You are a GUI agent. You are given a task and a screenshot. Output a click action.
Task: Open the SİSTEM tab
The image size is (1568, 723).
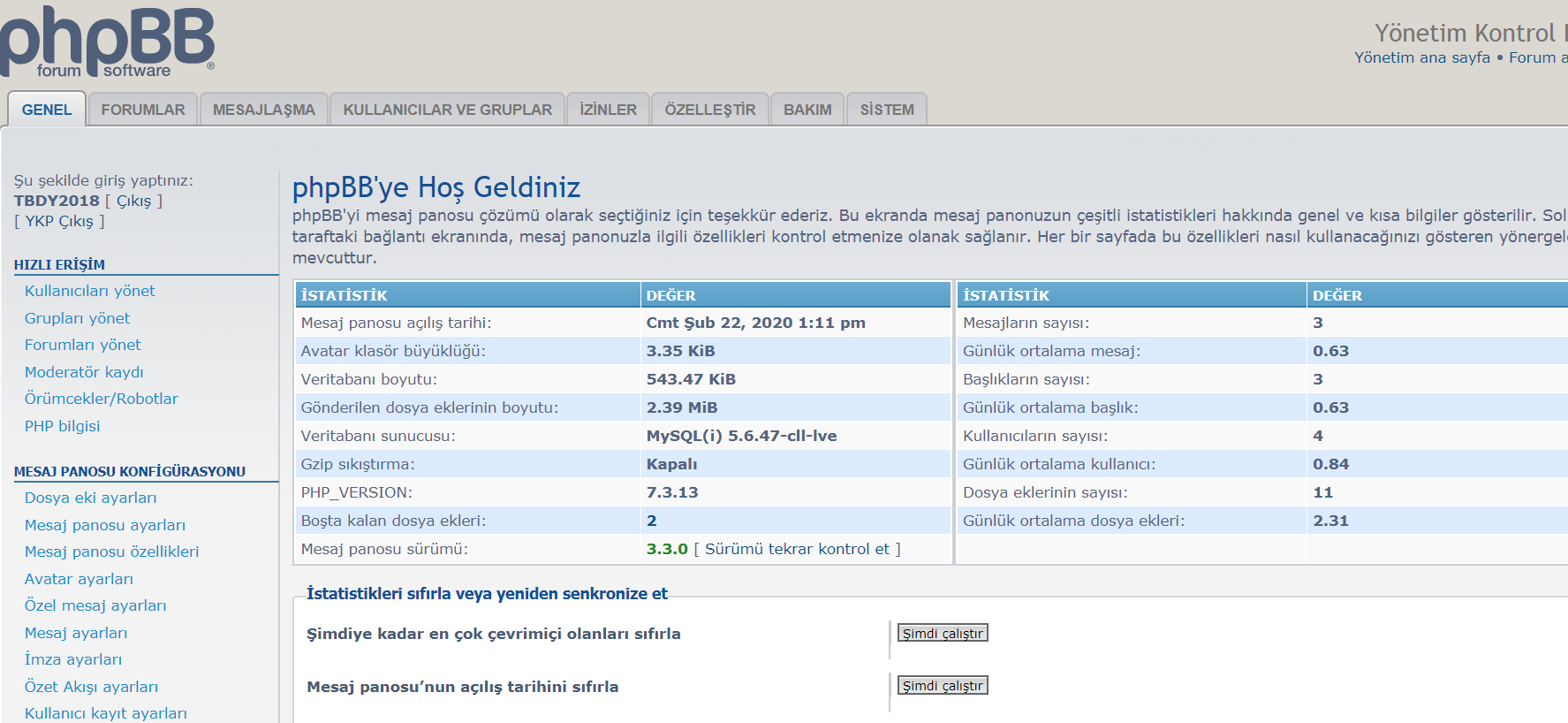pos(887,110)
